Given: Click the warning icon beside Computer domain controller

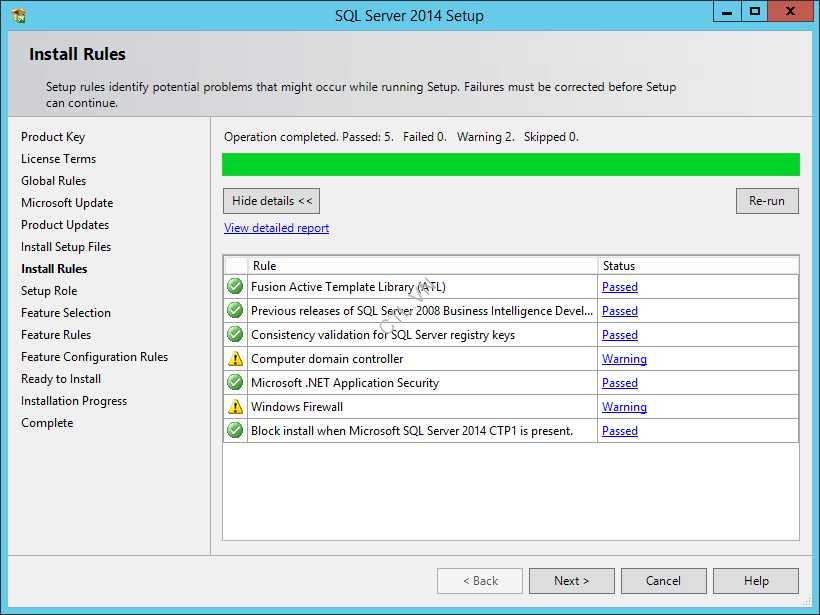Looking at the screenshot, I should (234, 358).
